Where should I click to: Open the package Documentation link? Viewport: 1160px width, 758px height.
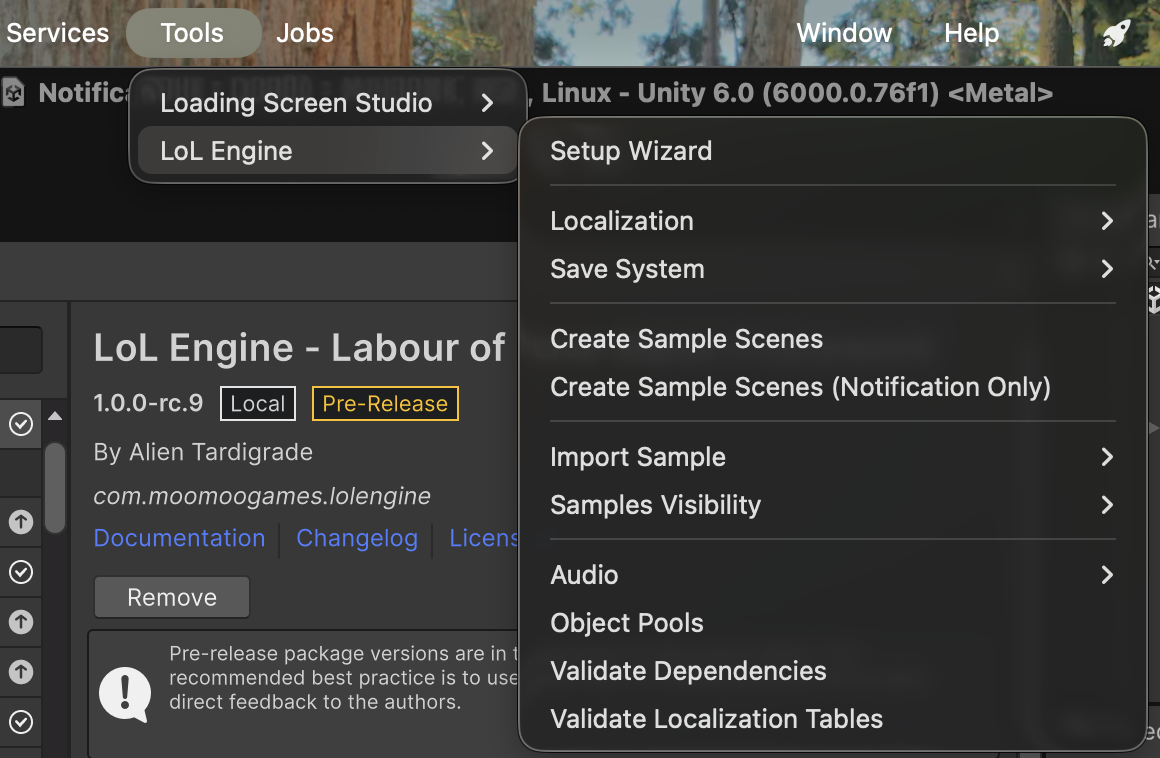179,538
